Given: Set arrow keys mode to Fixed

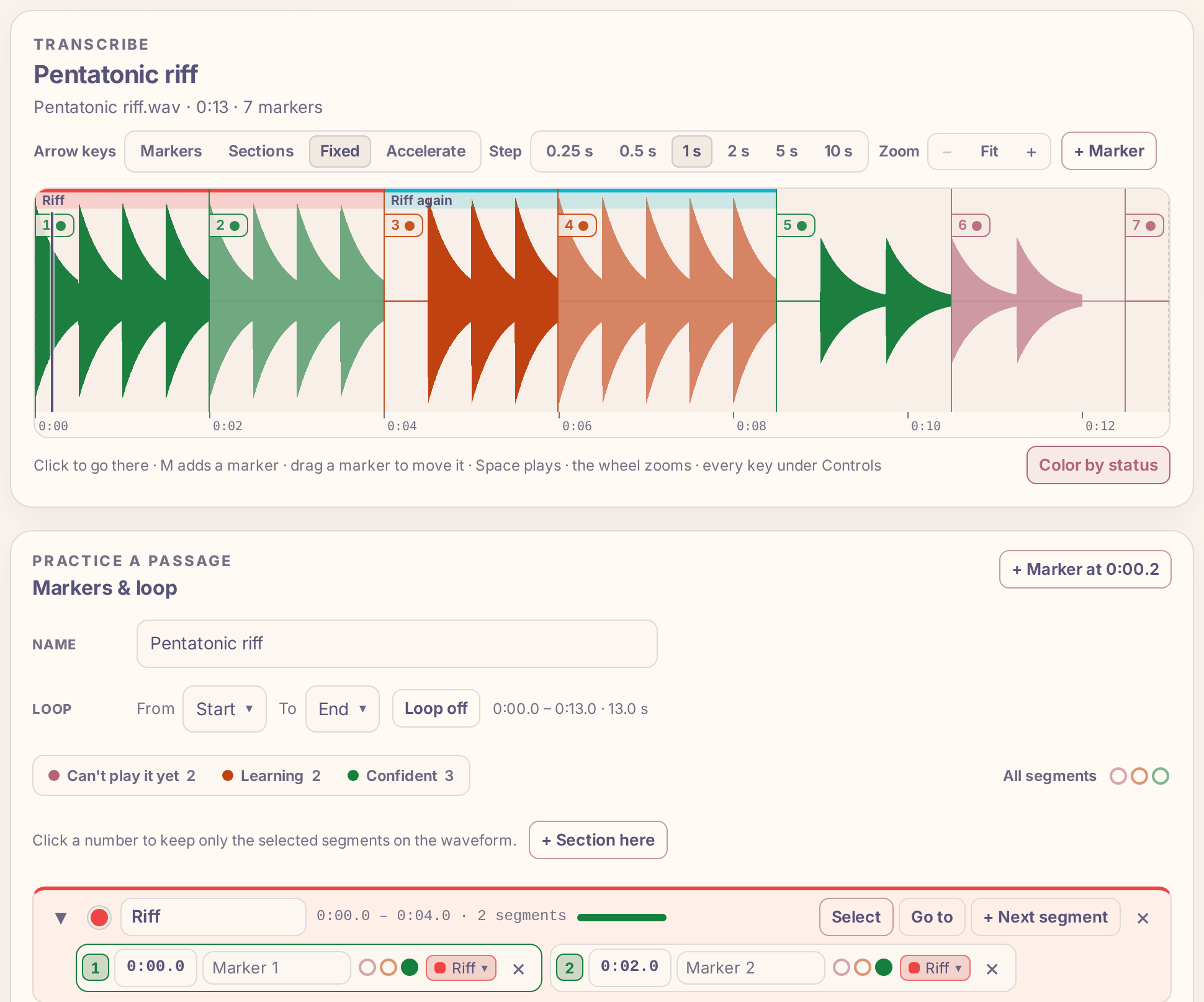Looking at the screenshot, I should (339, 151).
